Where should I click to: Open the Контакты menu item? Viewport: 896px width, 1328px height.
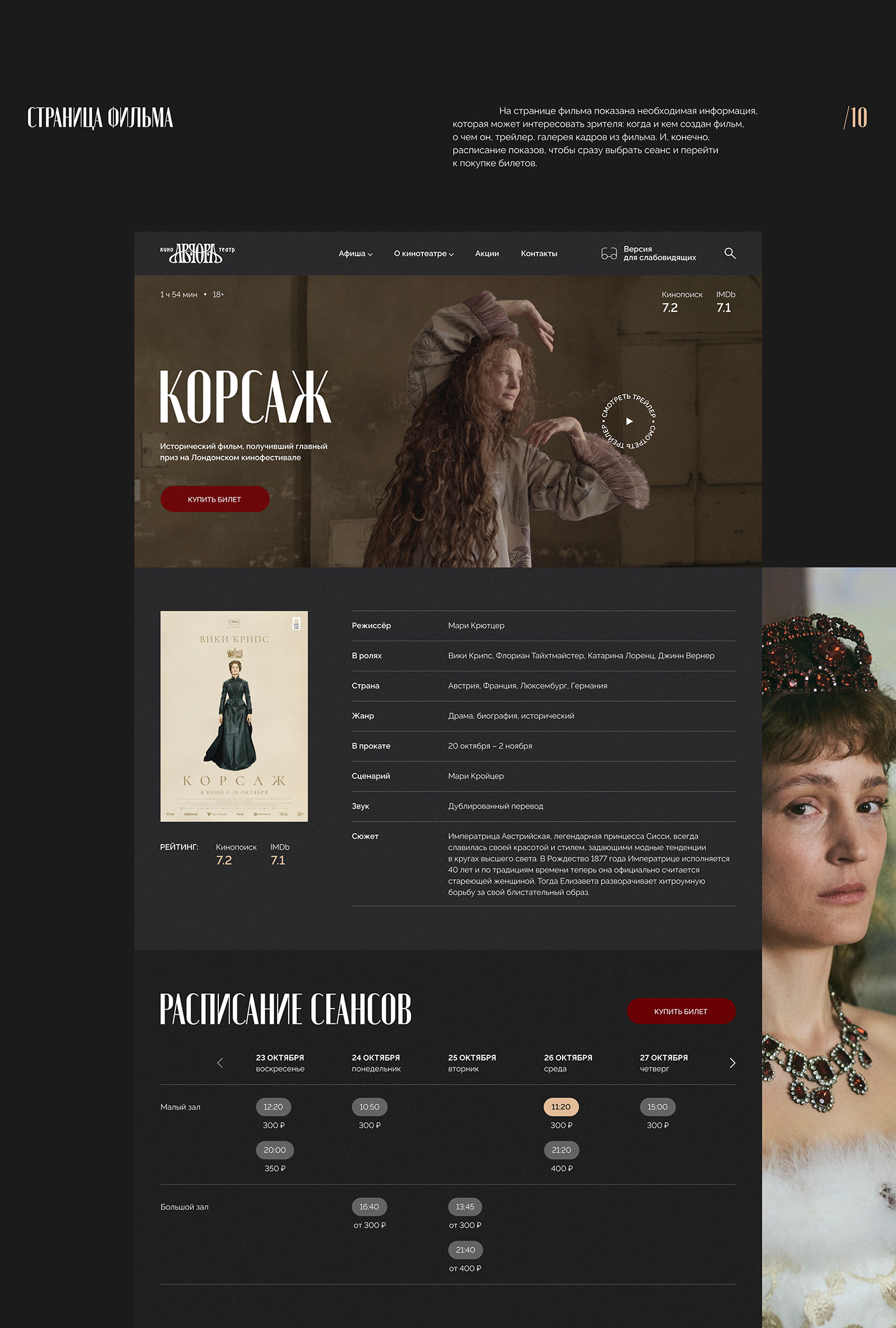point(539,254)
